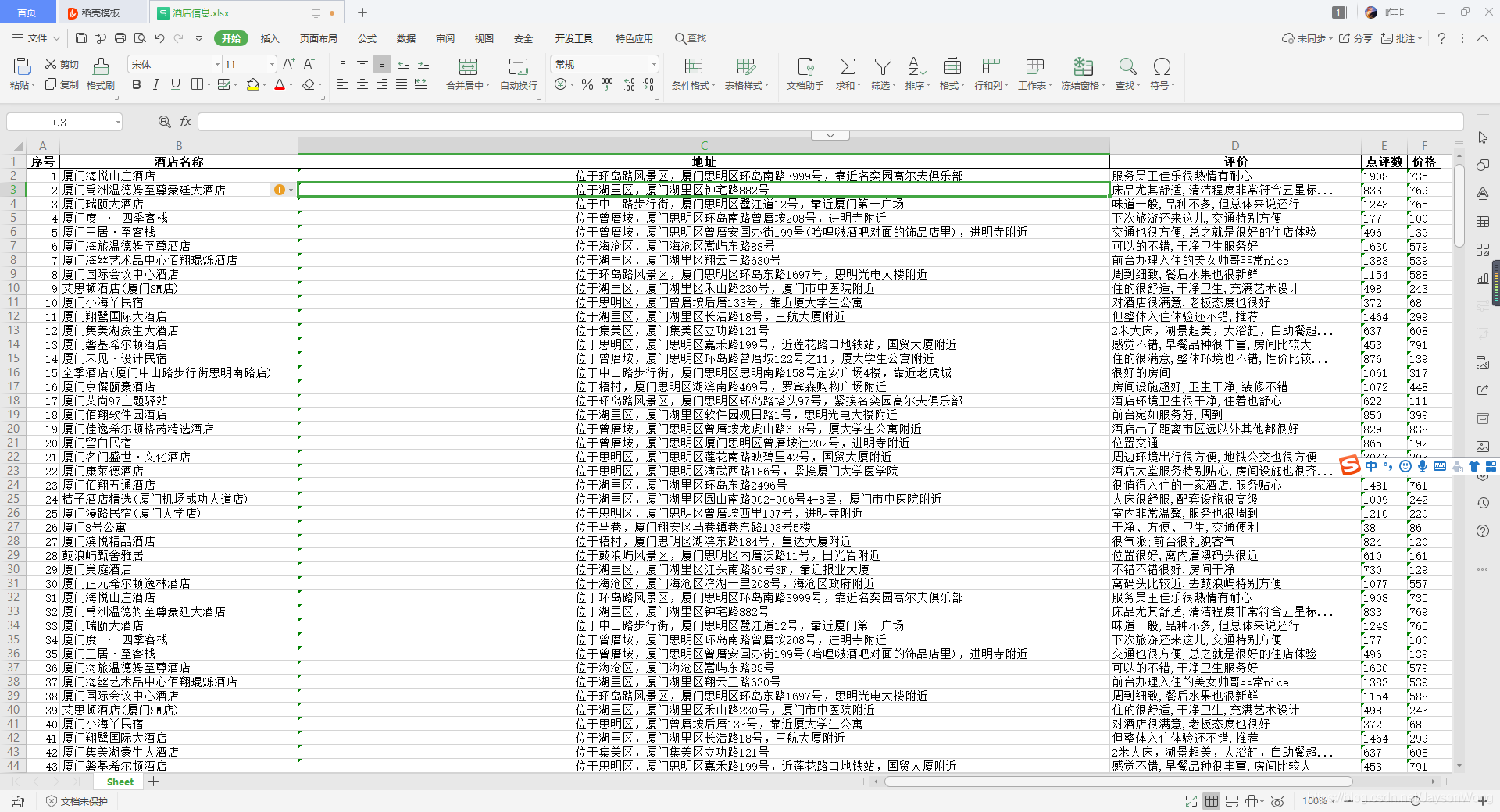Increase font size with A+ icon
The image size is (1500, 812).
tap(288, 64)
